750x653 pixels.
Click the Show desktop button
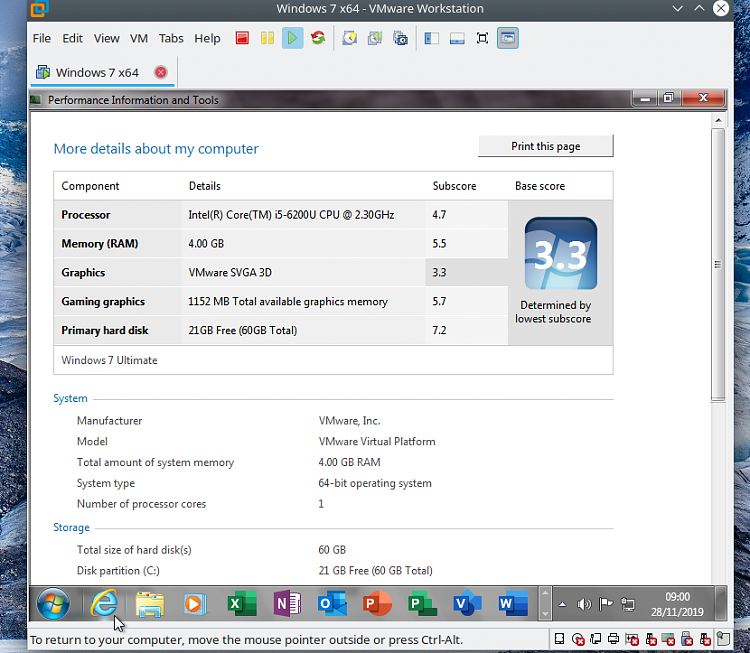click(x=721, y=604)
